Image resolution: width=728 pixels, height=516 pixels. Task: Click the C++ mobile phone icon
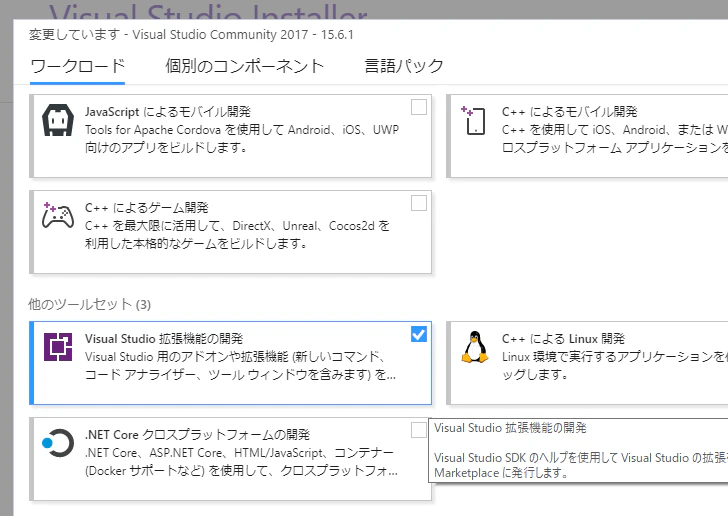[473, 120]
